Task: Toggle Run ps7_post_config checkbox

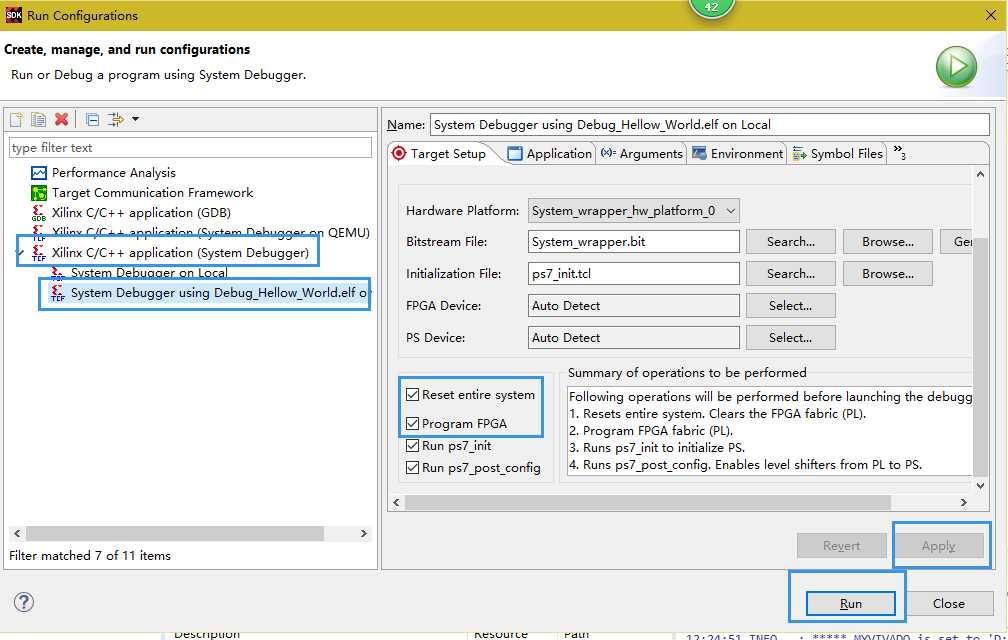Action: pyautogui.click(x=413, y=468)
